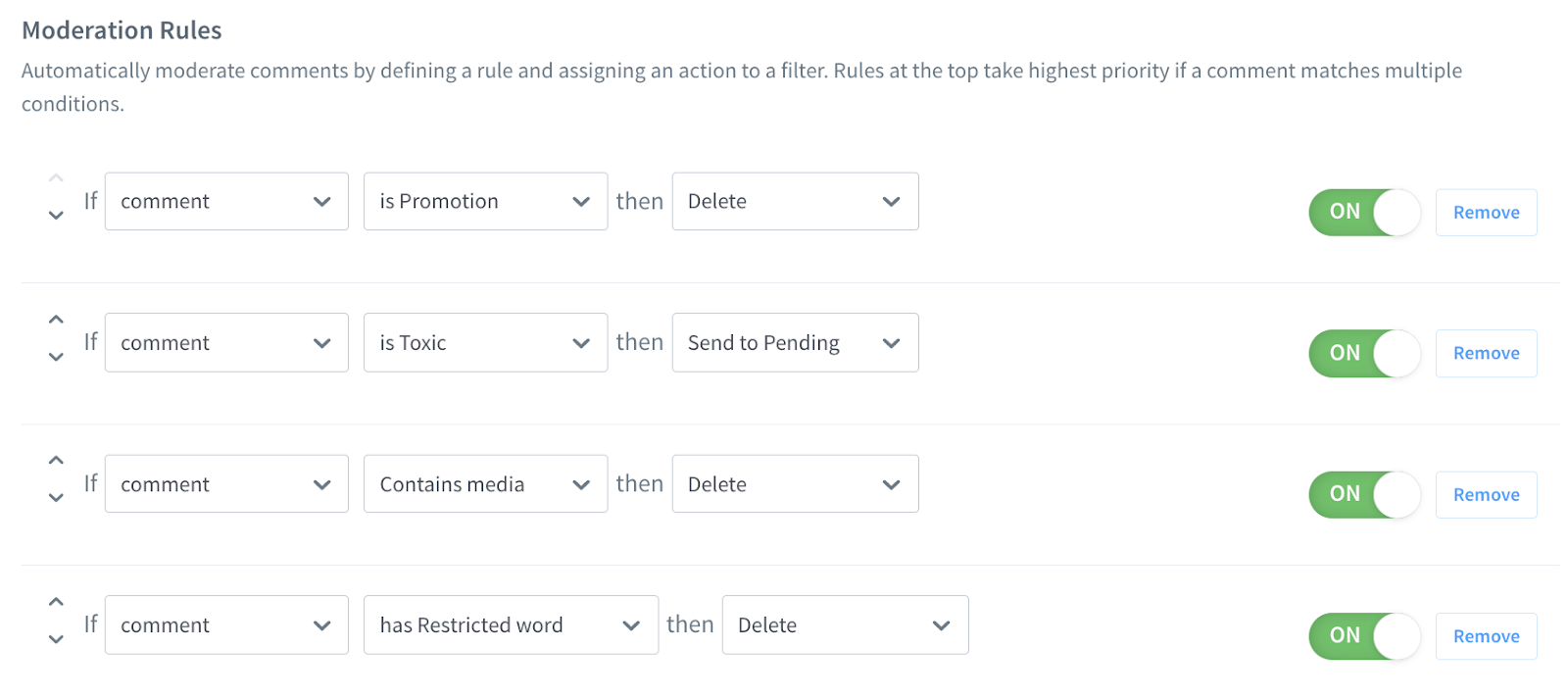Image resolution: width=1568 pixels, height=698 pixels.
Task: Move the Toxic rule down
Action: [56, 357]
